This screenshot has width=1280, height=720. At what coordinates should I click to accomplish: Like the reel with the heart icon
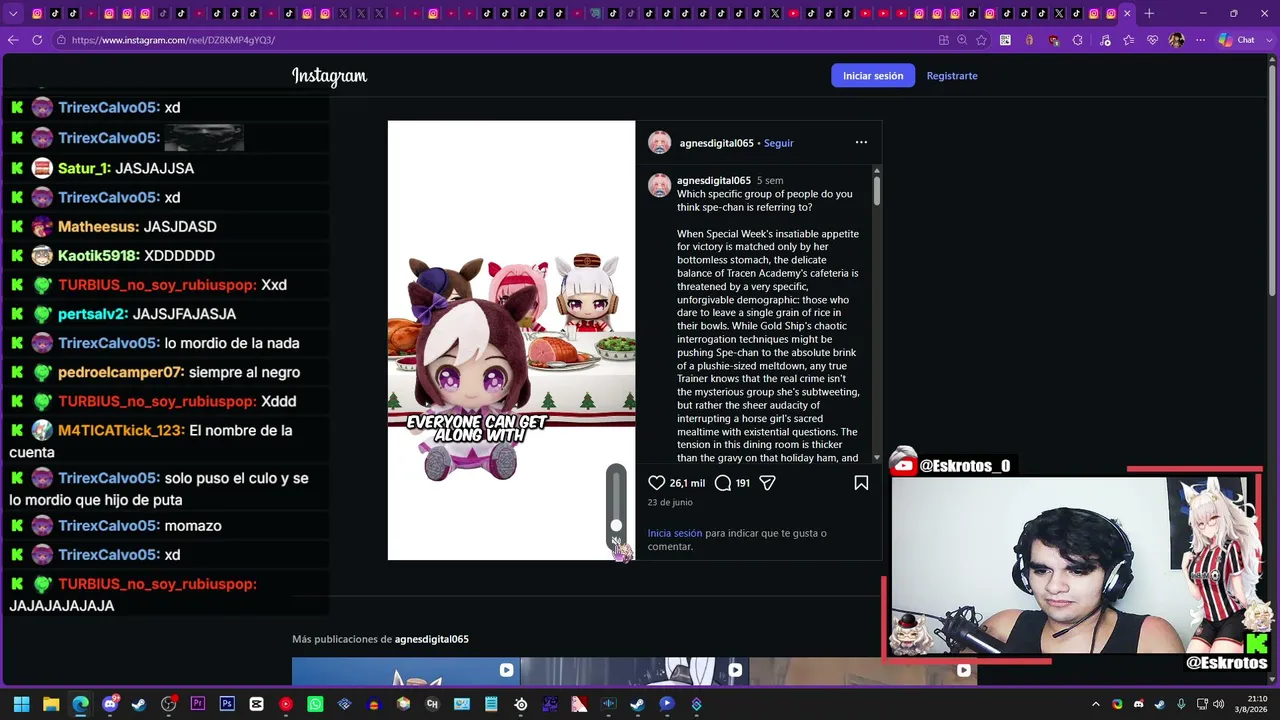657,483
